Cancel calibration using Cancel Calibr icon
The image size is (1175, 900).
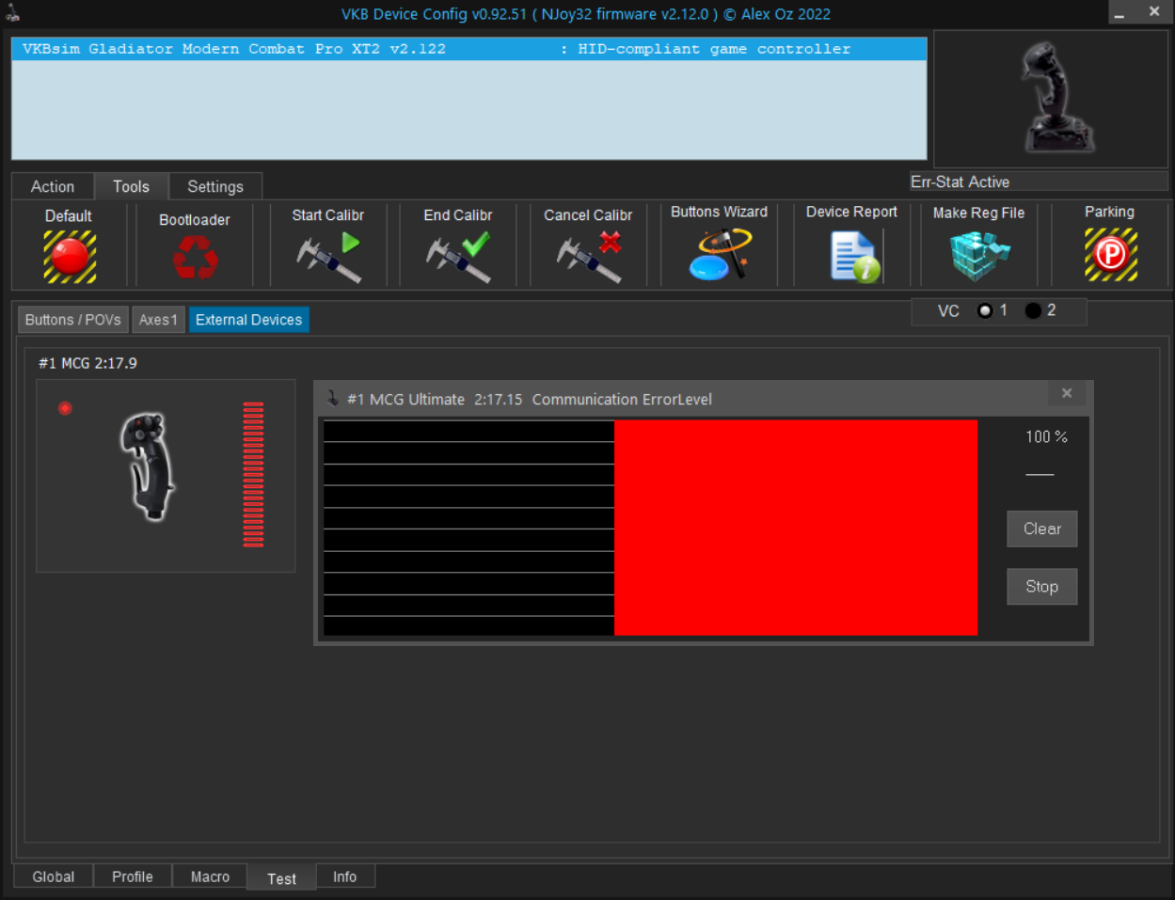point(588,257)
